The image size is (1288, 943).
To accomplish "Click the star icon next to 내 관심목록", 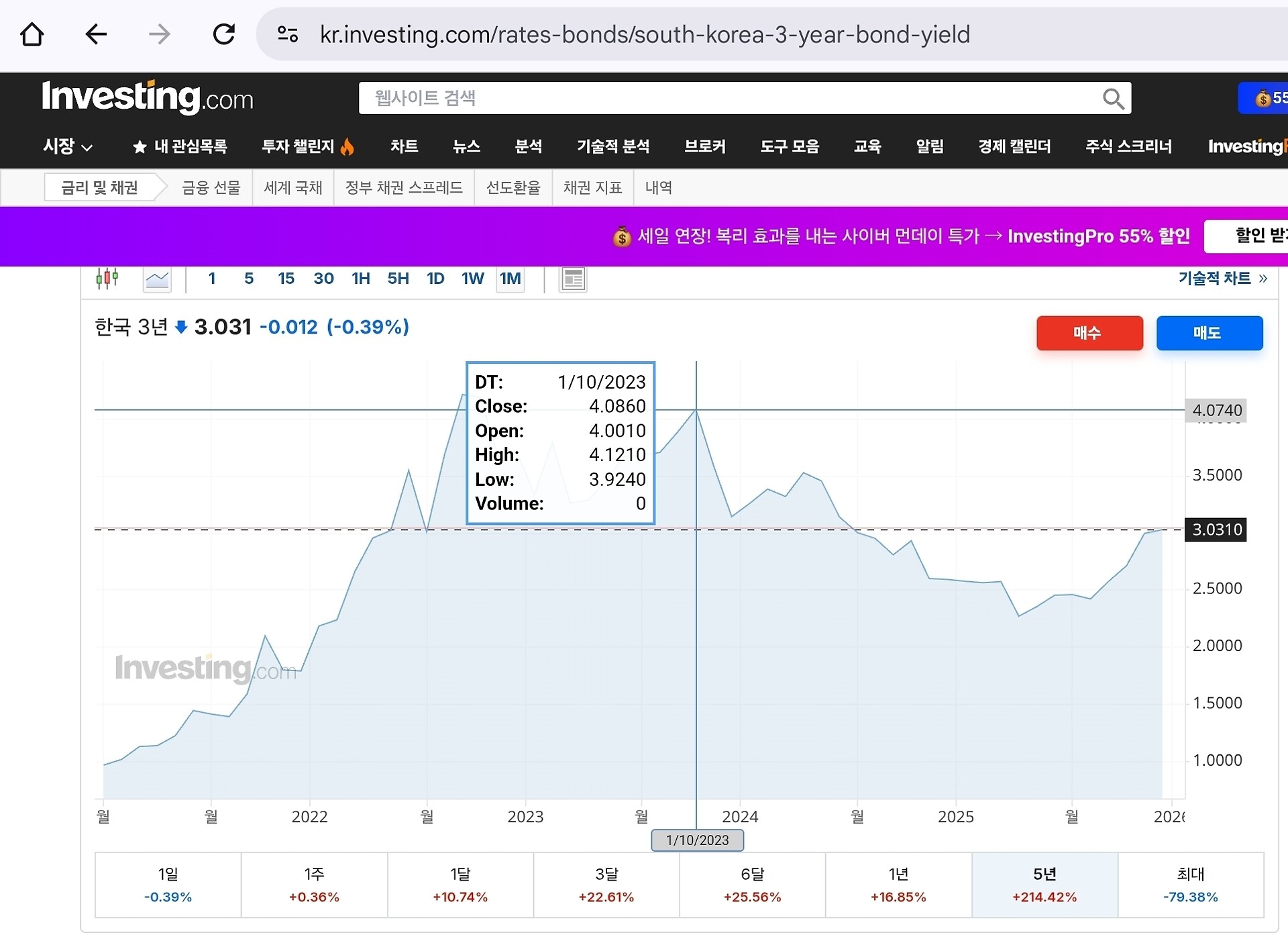I will tap(139, 147).
